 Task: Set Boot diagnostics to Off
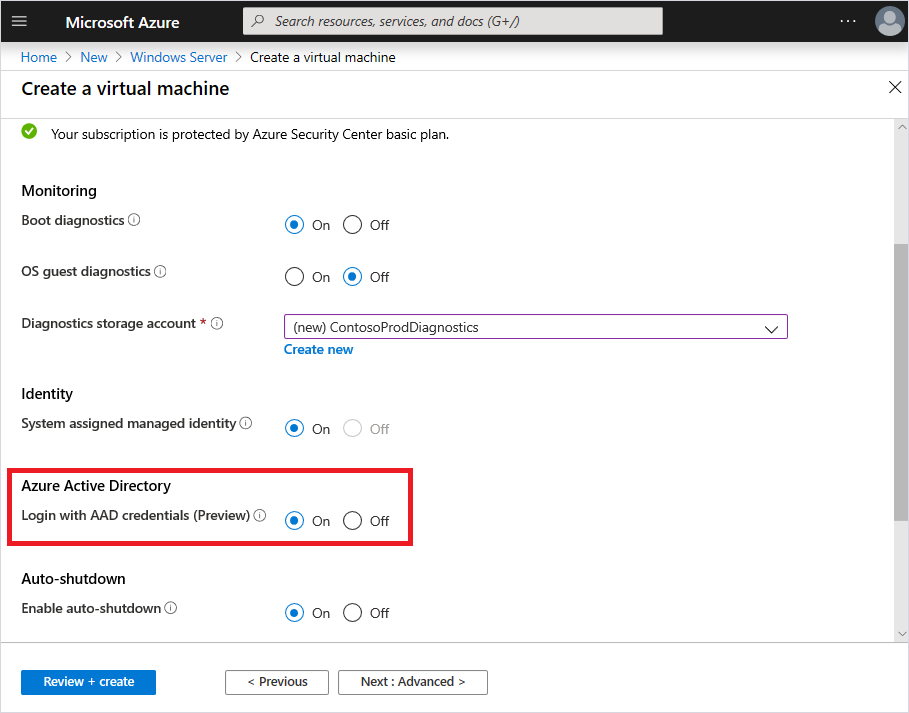tap(352, 225)
